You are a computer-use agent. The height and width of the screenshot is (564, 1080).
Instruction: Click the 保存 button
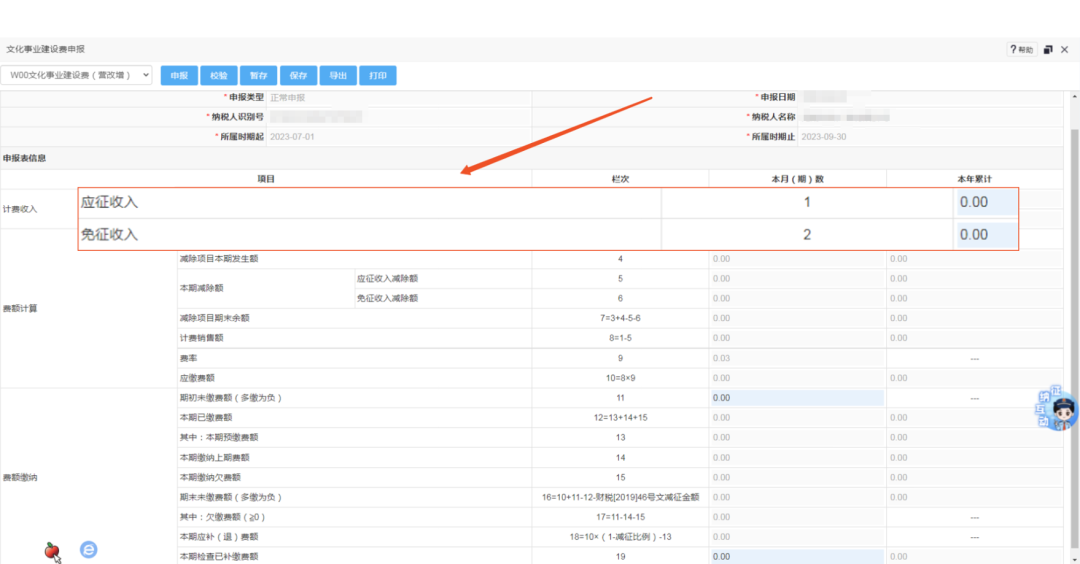click(x=298, y=76)
